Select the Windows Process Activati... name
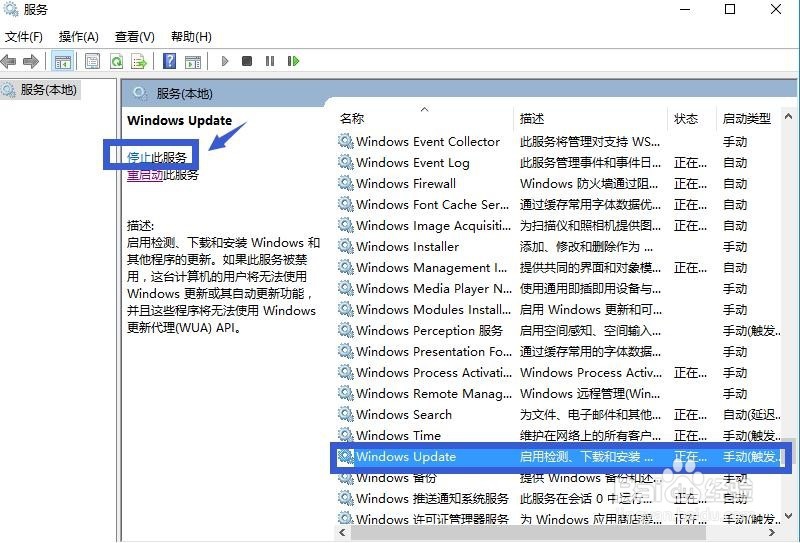This screenshot has width=800, height=543. pos(434,373)
